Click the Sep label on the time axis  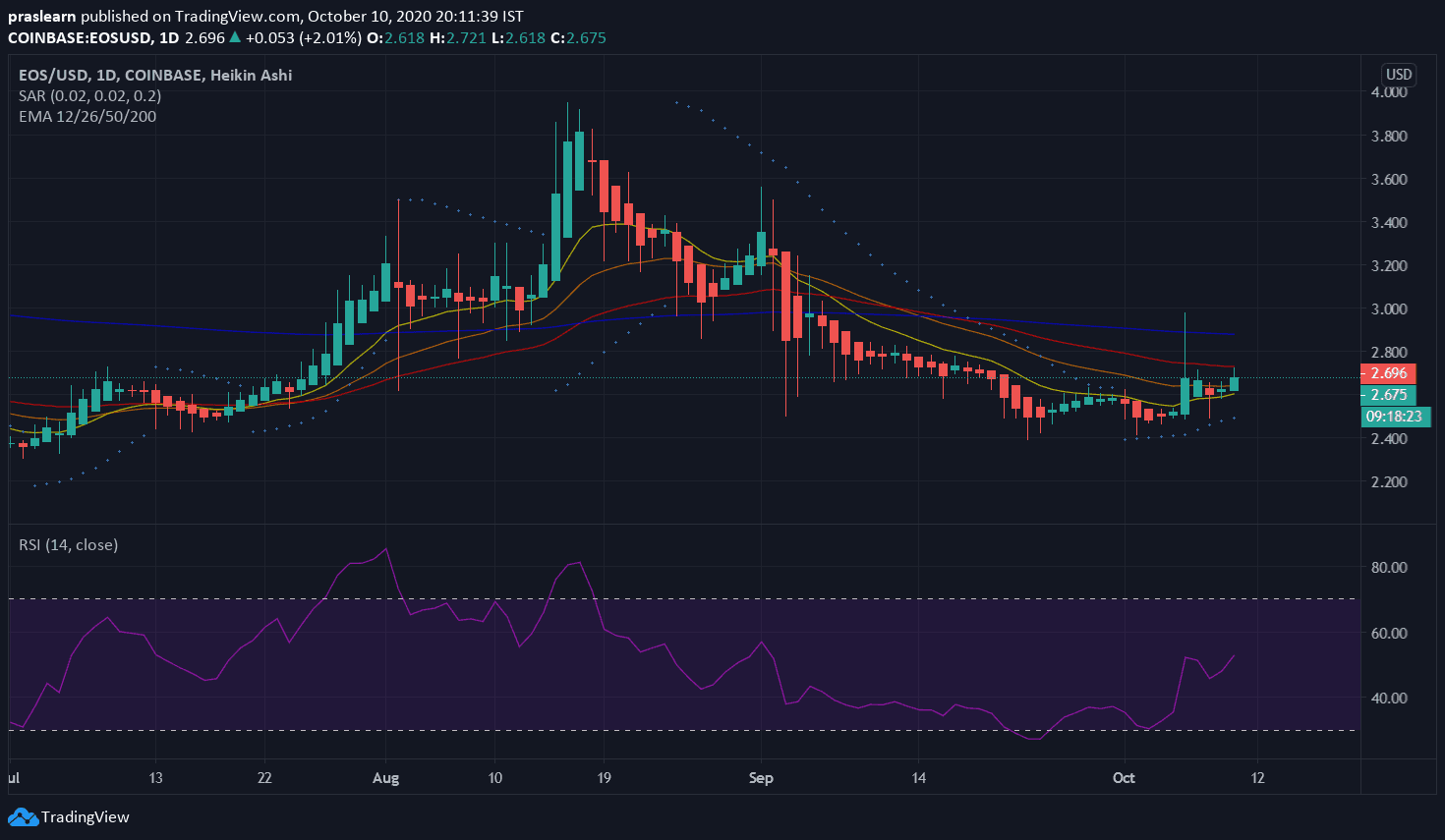pyautogui.click(x=761, y=778)
